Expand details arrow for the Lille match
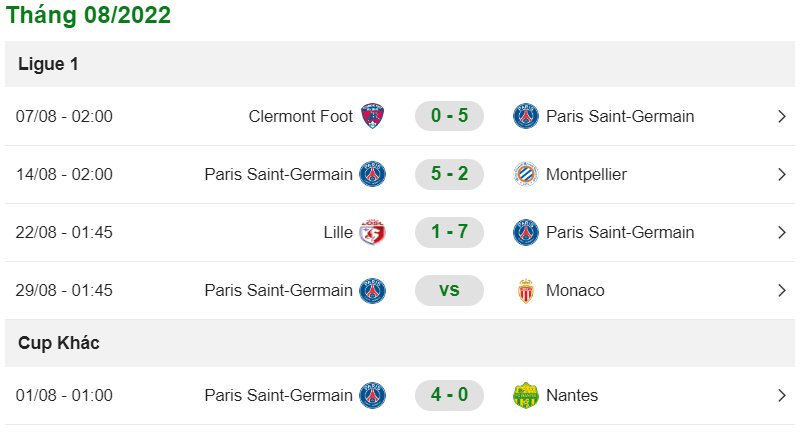The height and width of the screenshot is (433, 802). 782,233
